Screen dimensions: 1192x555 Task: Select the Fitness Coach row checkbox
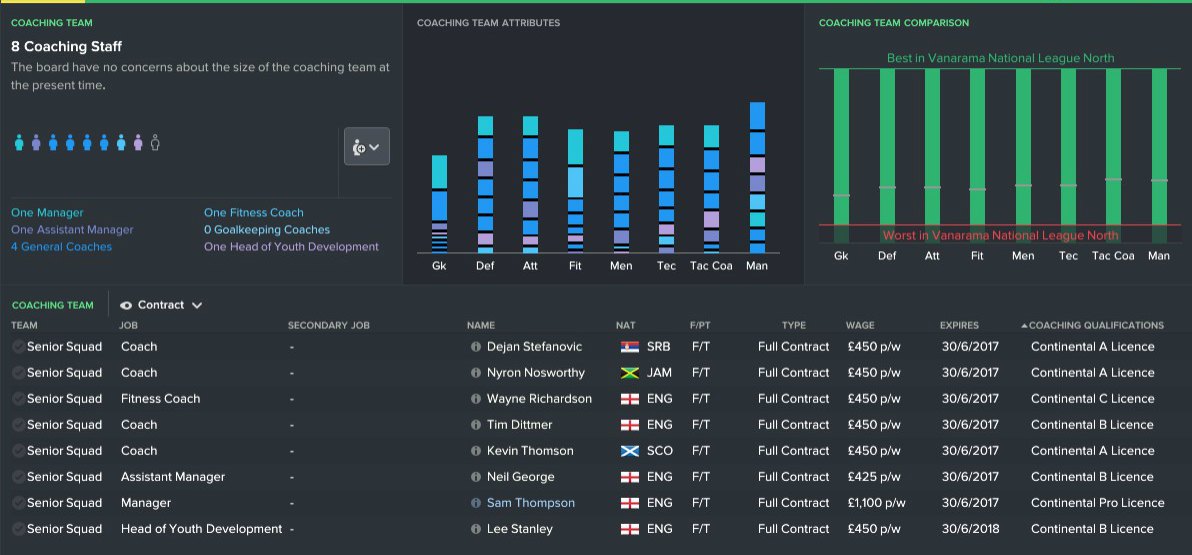(18, 399)
